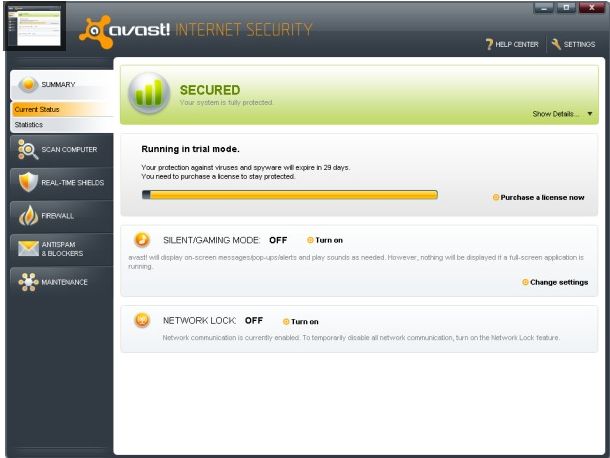This screenshot has width=610, height=458.
Task: Open Scan Computer magnifier icon
Action: point(27,150)
